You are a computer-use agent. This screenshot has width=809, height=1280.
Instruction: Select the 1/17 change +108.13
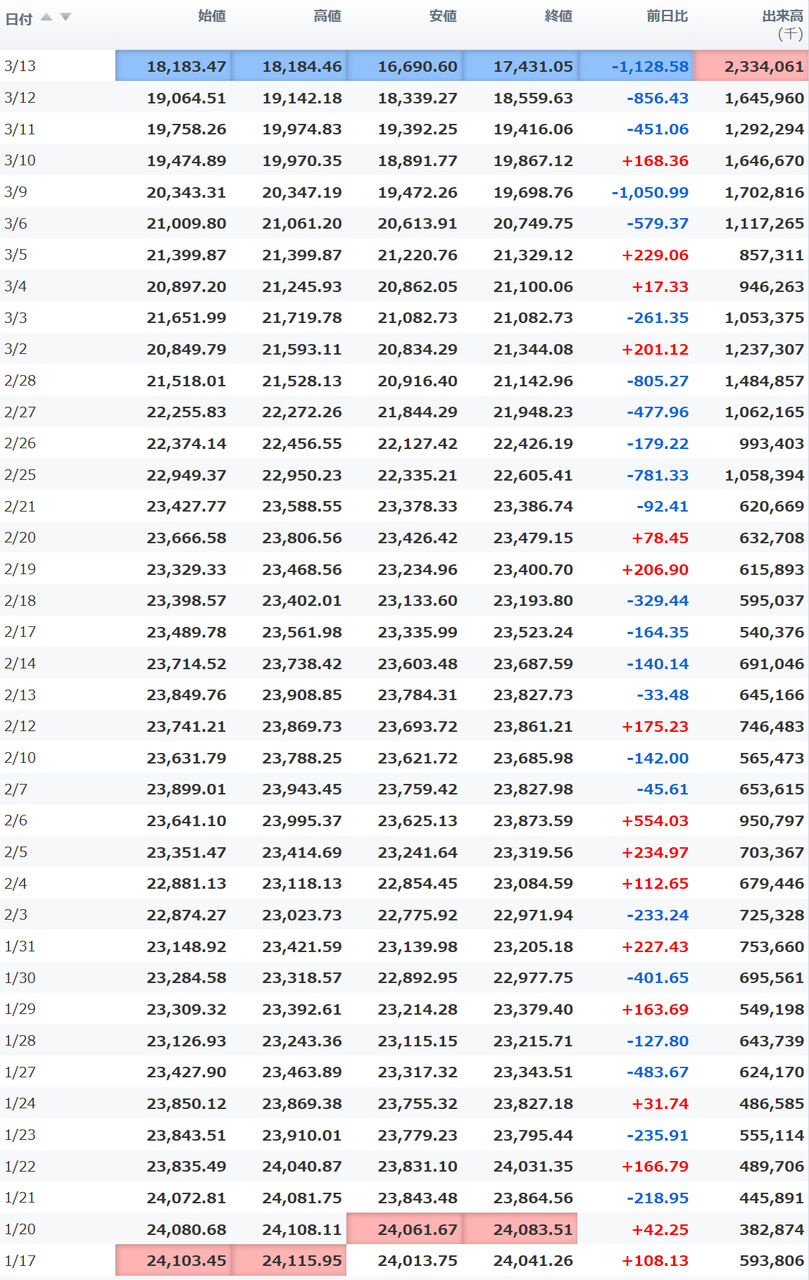pos(655,1260)
